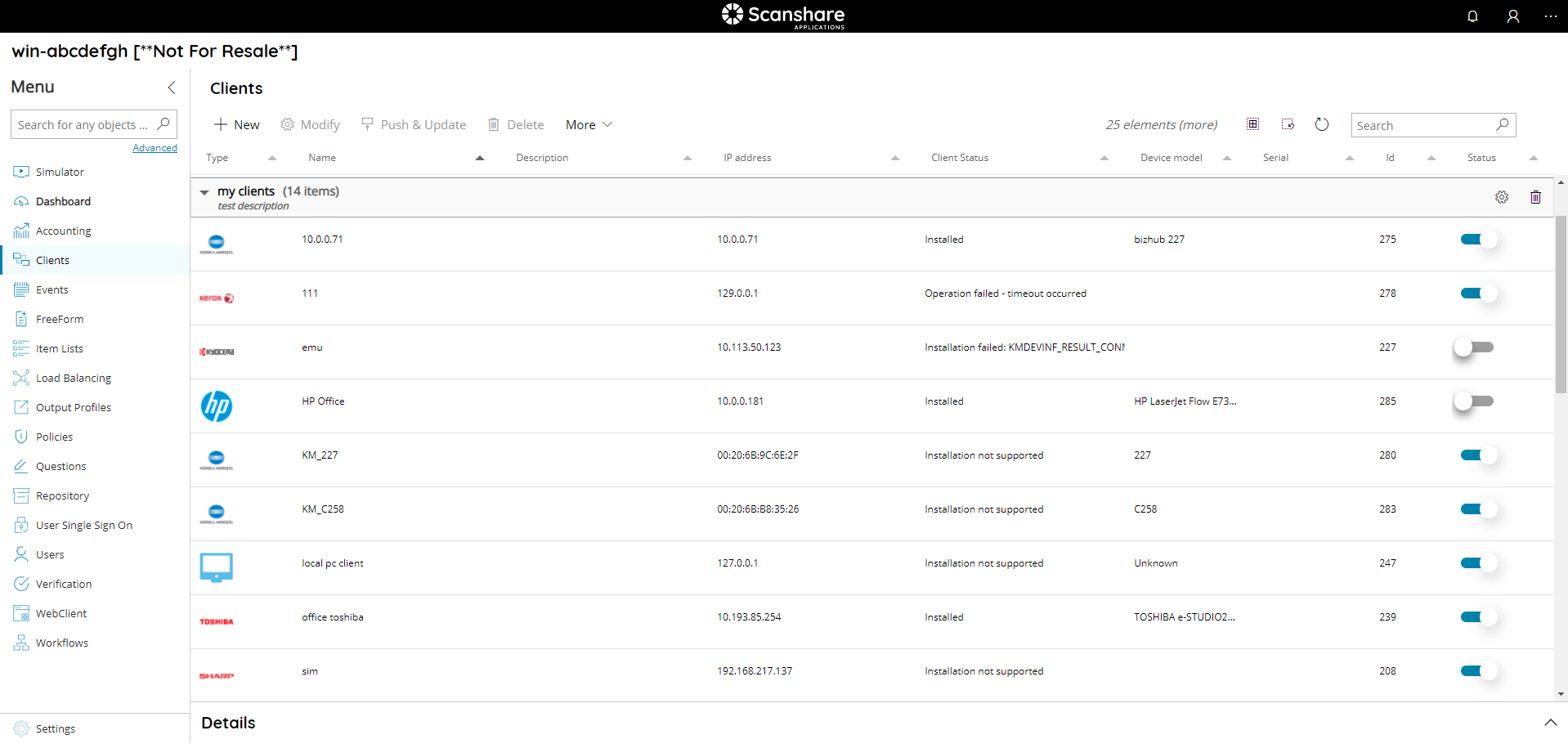Screen dimensions: 1568x744
Task: Collapse the my clients group
Action: click(204, 191)
